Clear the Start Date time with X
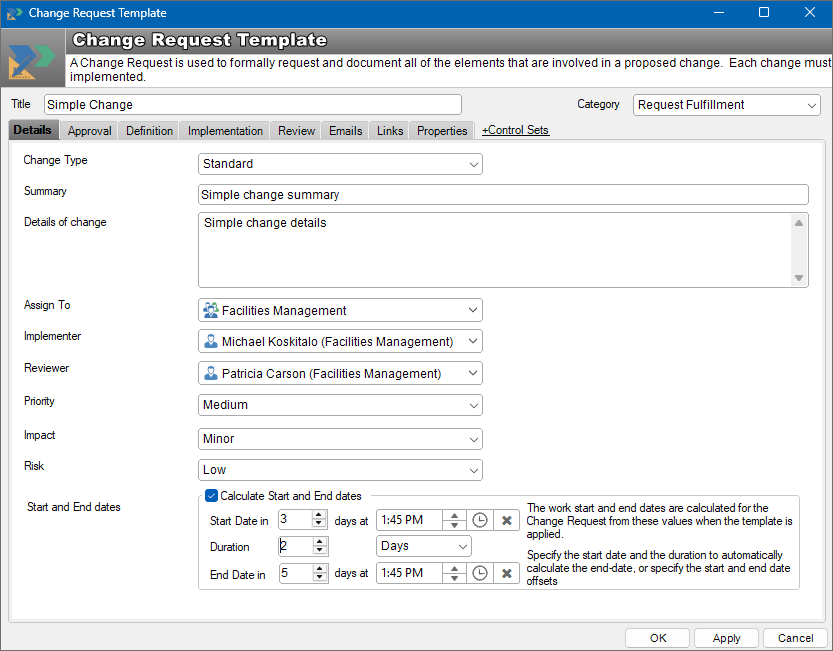This screenshot has height=651, width=833. click(507, 520)
